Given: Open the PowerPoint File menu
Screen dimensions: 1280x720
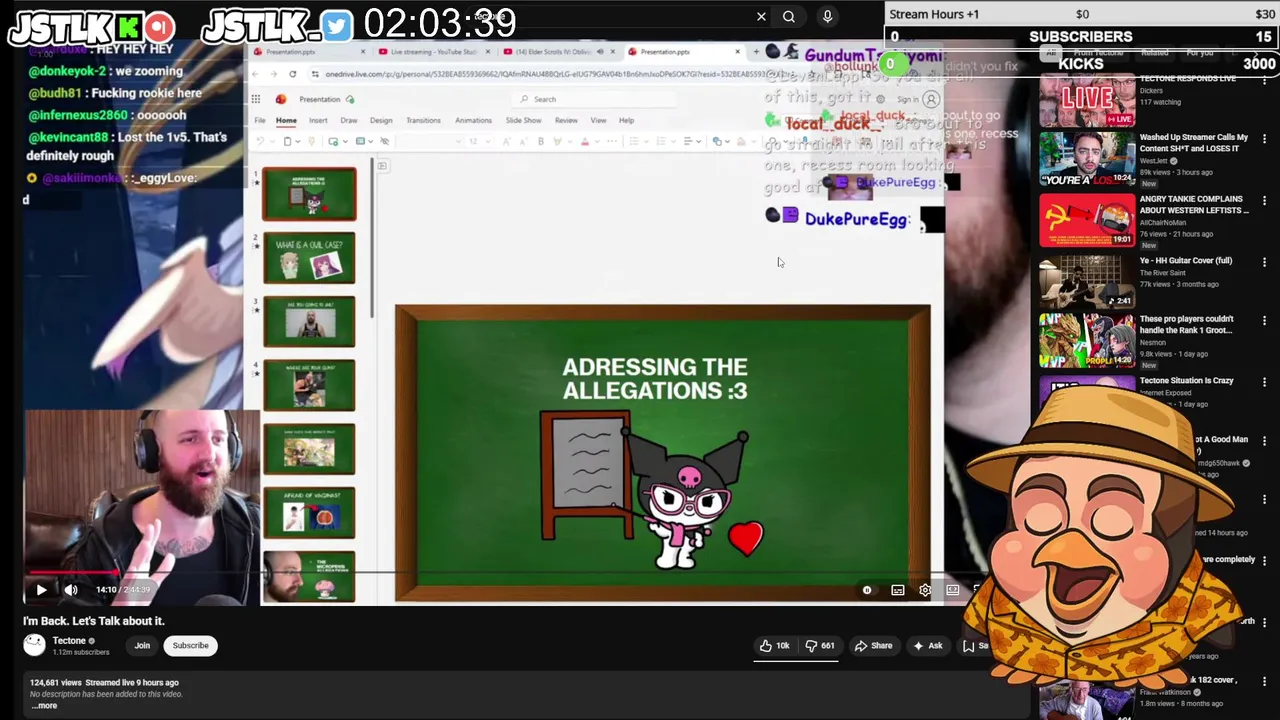Looking at the screenshot, I should pos(260,120).
